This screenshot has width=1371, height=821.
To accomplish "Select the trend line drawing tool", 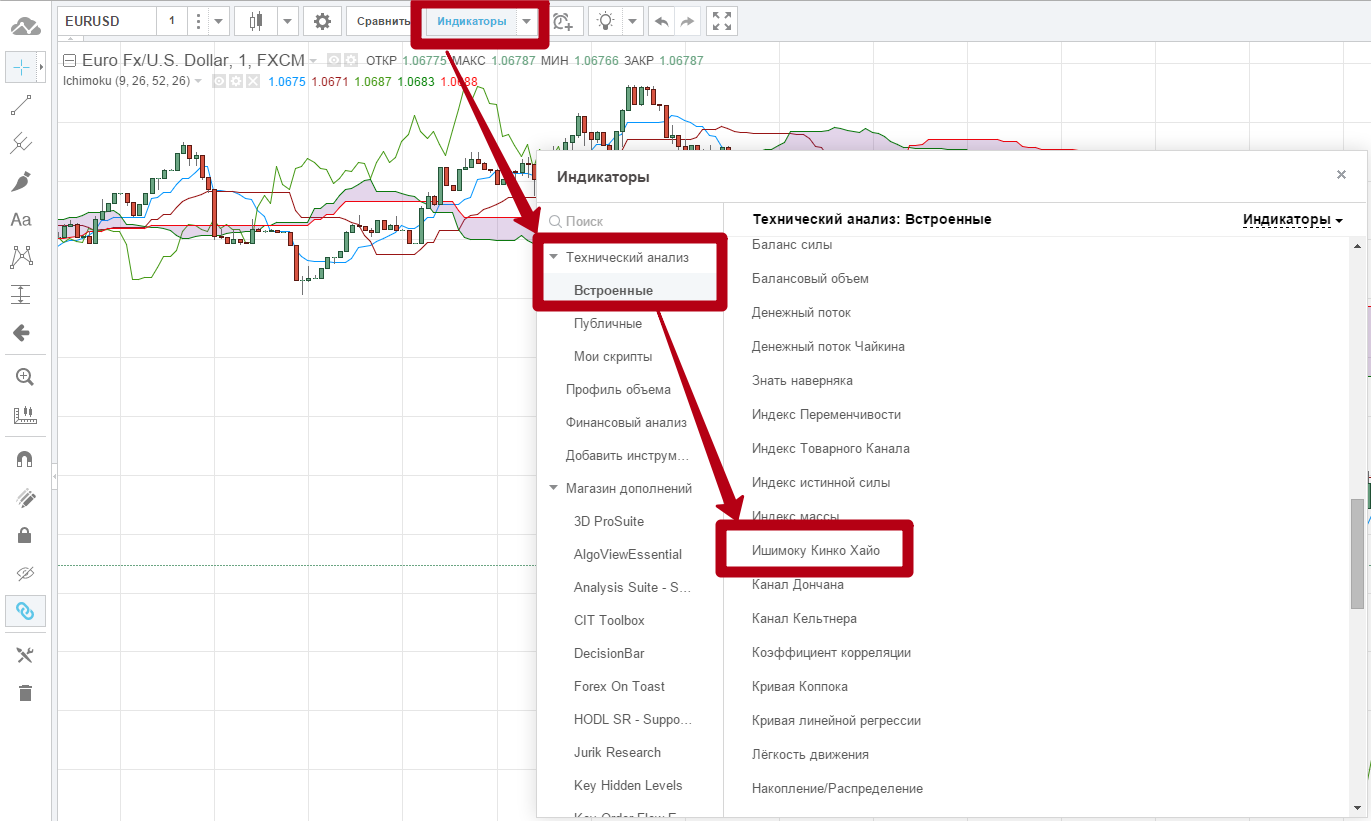I will (x=21, y=105).
